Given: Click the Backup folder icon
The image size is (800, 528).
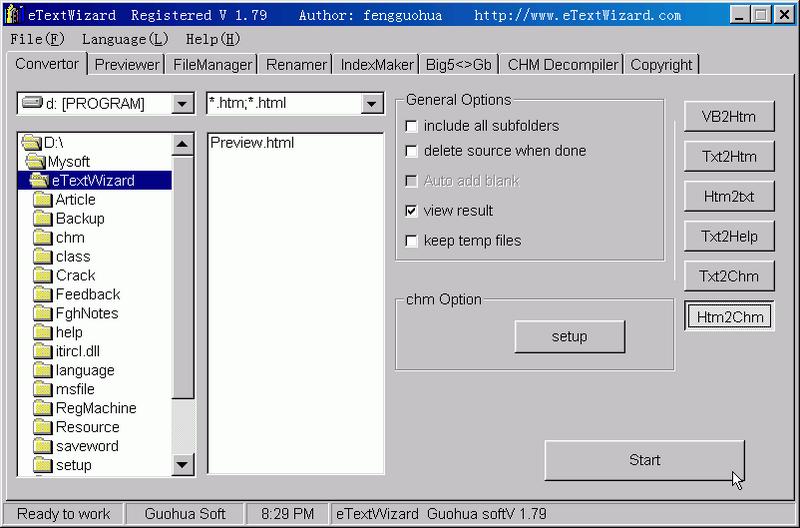Looking at the screenshot, I should tap(43, 218).
